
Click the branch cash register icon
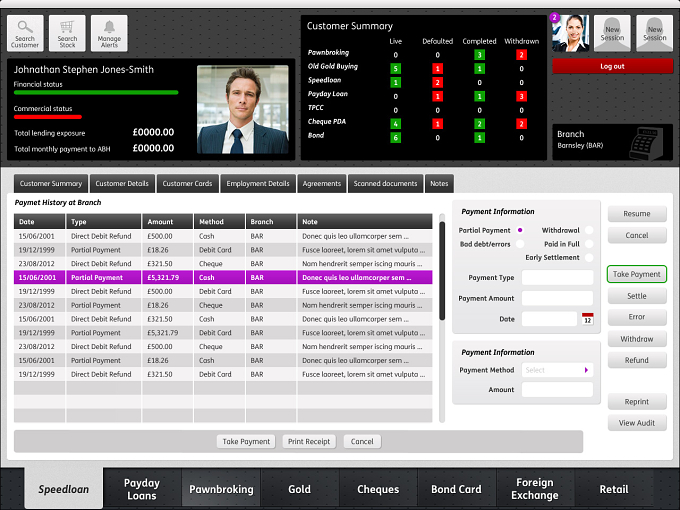(x=647, y=144)
